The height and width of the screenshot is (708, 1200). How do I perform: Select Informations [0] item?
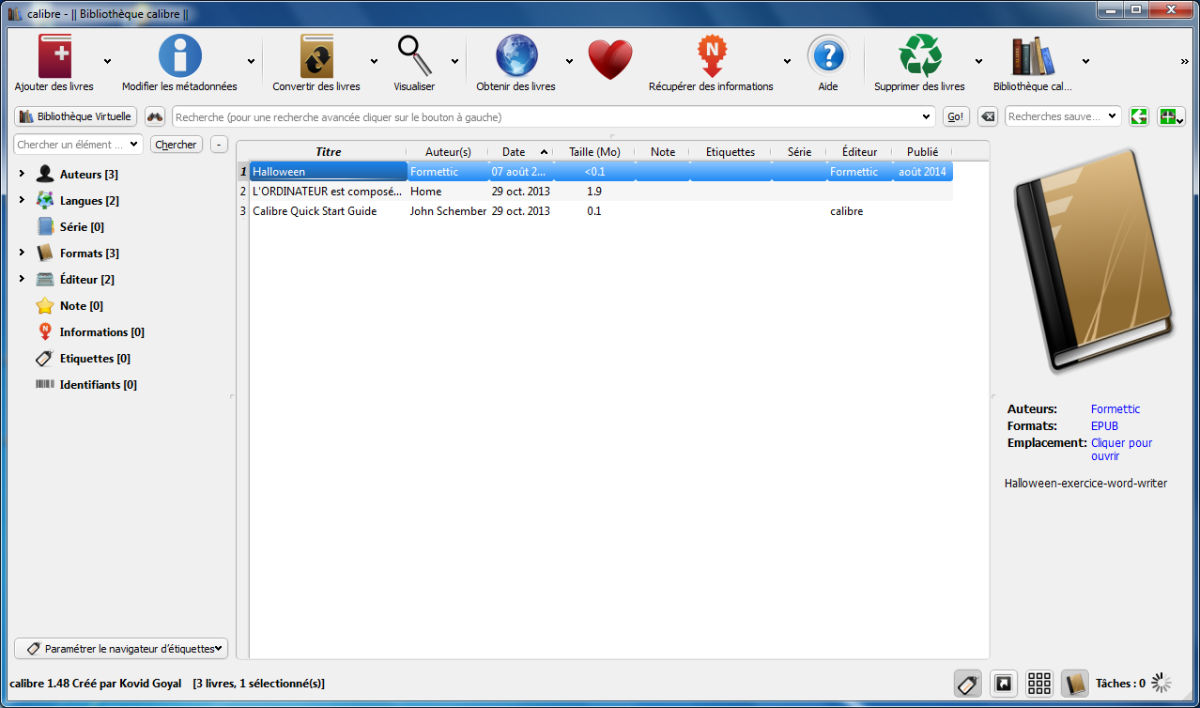[90, 332]
